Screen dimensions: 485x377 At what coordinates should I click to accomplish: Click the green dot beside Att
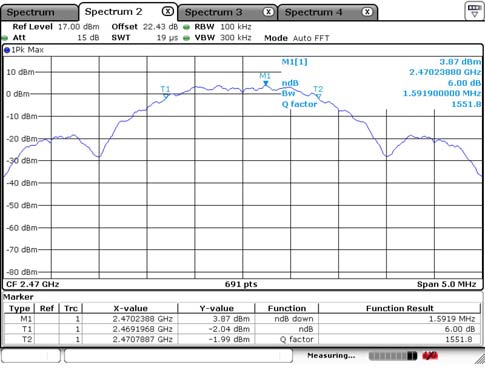tap(5, 38)
